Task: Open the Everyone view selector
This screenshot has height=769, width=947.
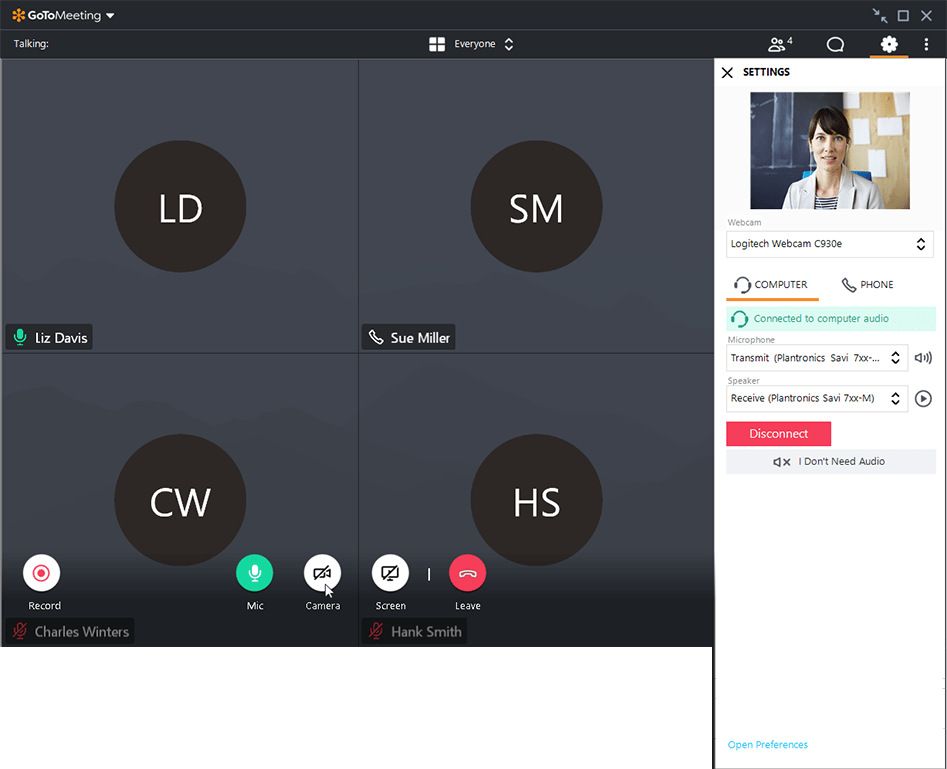Action: (x=483, y=44)
